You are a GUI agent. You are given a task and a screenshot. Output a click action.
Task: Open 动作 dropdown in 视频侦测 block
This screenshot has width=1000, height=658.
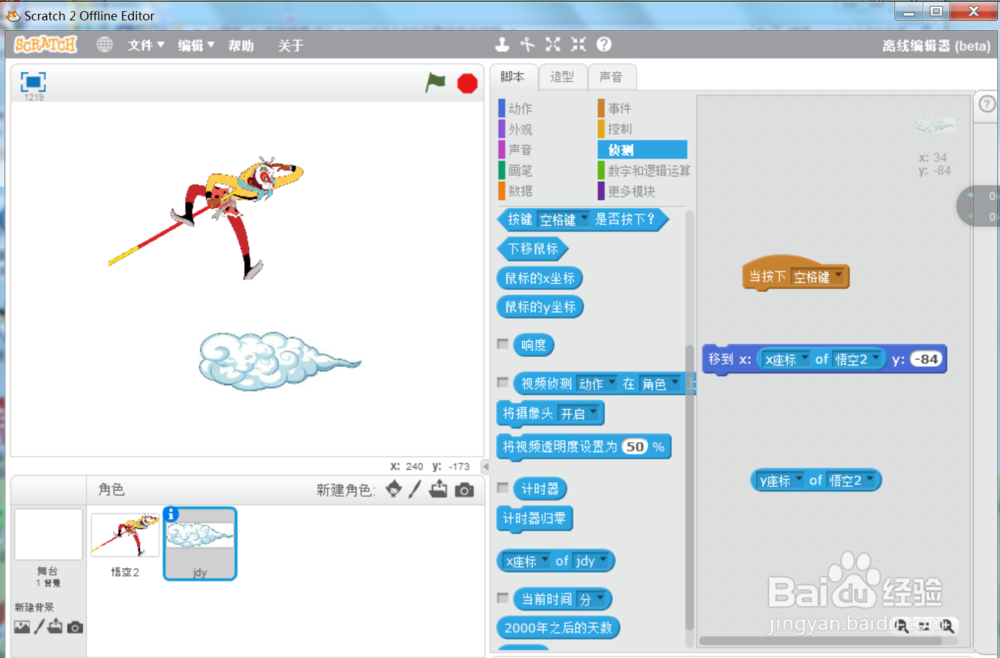[x=597, y=383]
